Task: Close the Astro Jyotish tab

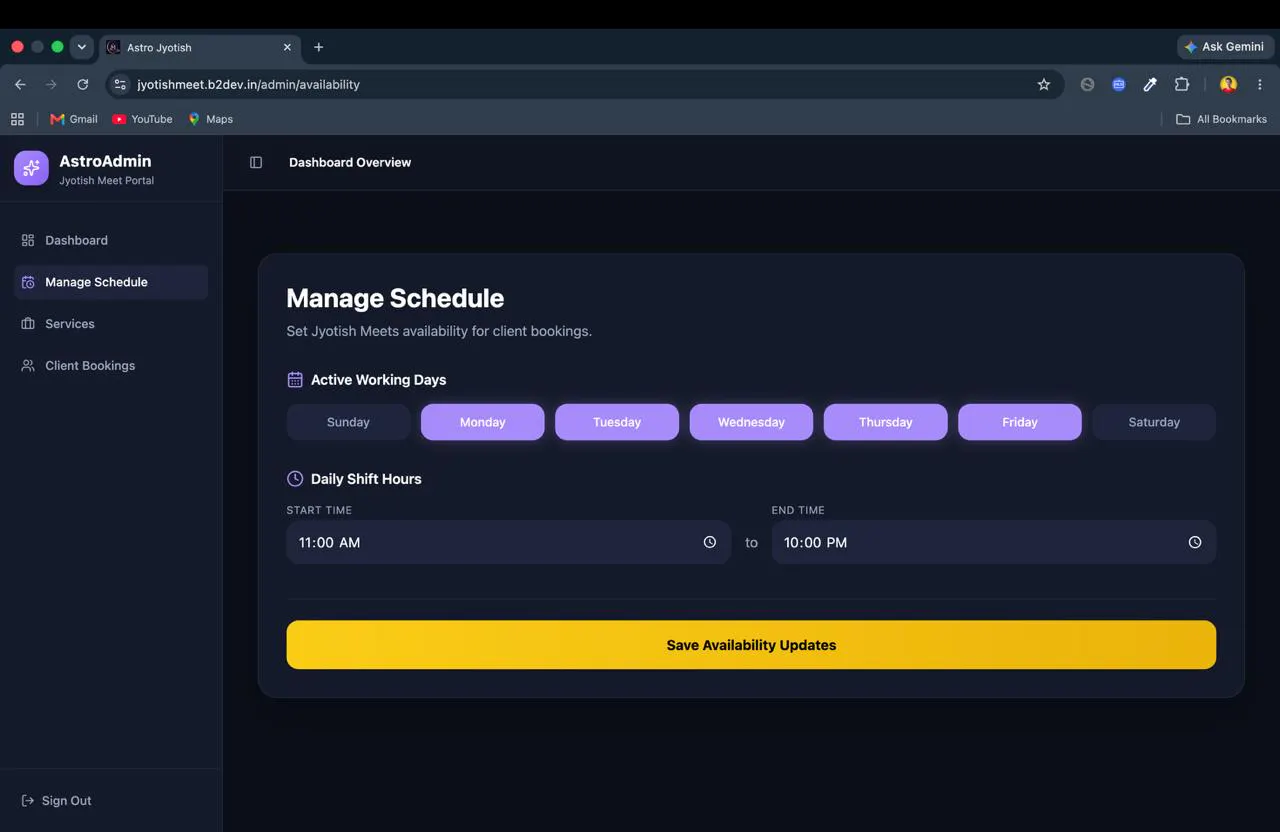Action: (x=287, y=47)
